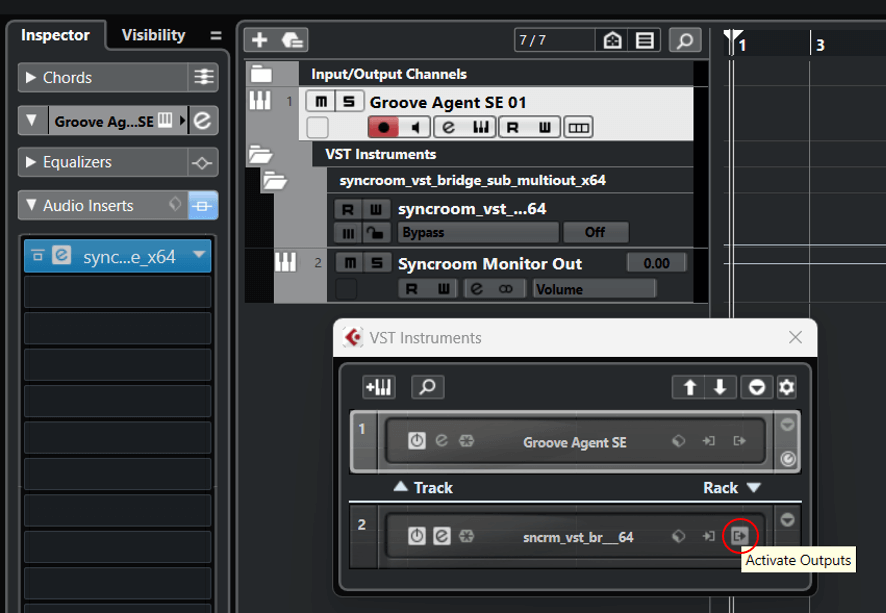Open the Find Tracks search icon

coord(684,40)
